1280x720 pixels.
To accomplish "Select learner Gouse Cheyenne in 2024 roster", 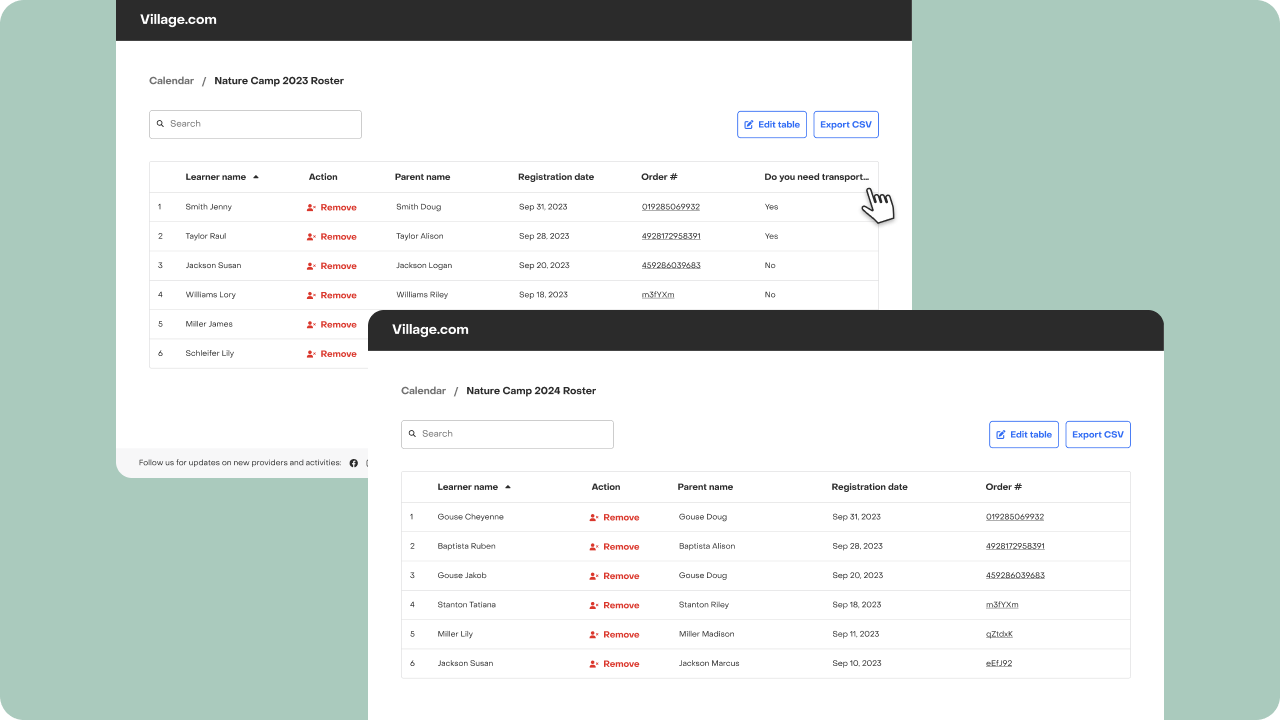I will 471,517.
